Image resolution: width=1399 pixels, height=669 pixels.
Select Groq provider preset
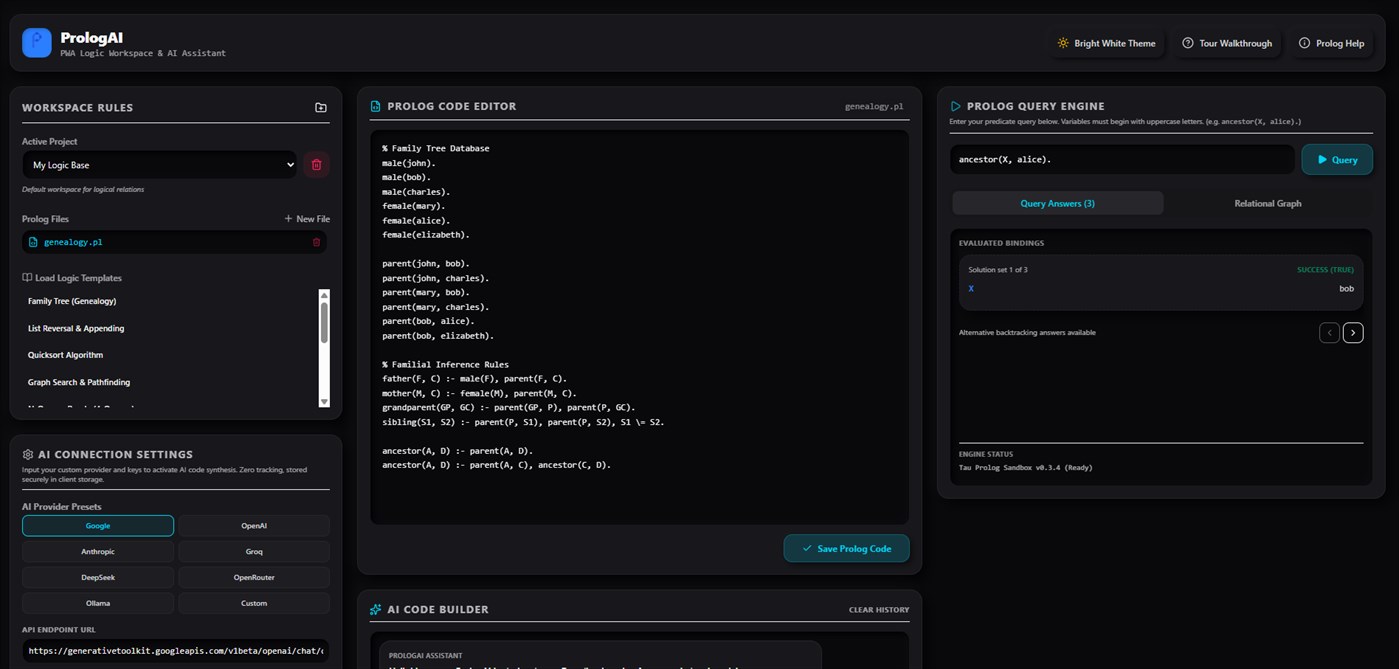254,552
